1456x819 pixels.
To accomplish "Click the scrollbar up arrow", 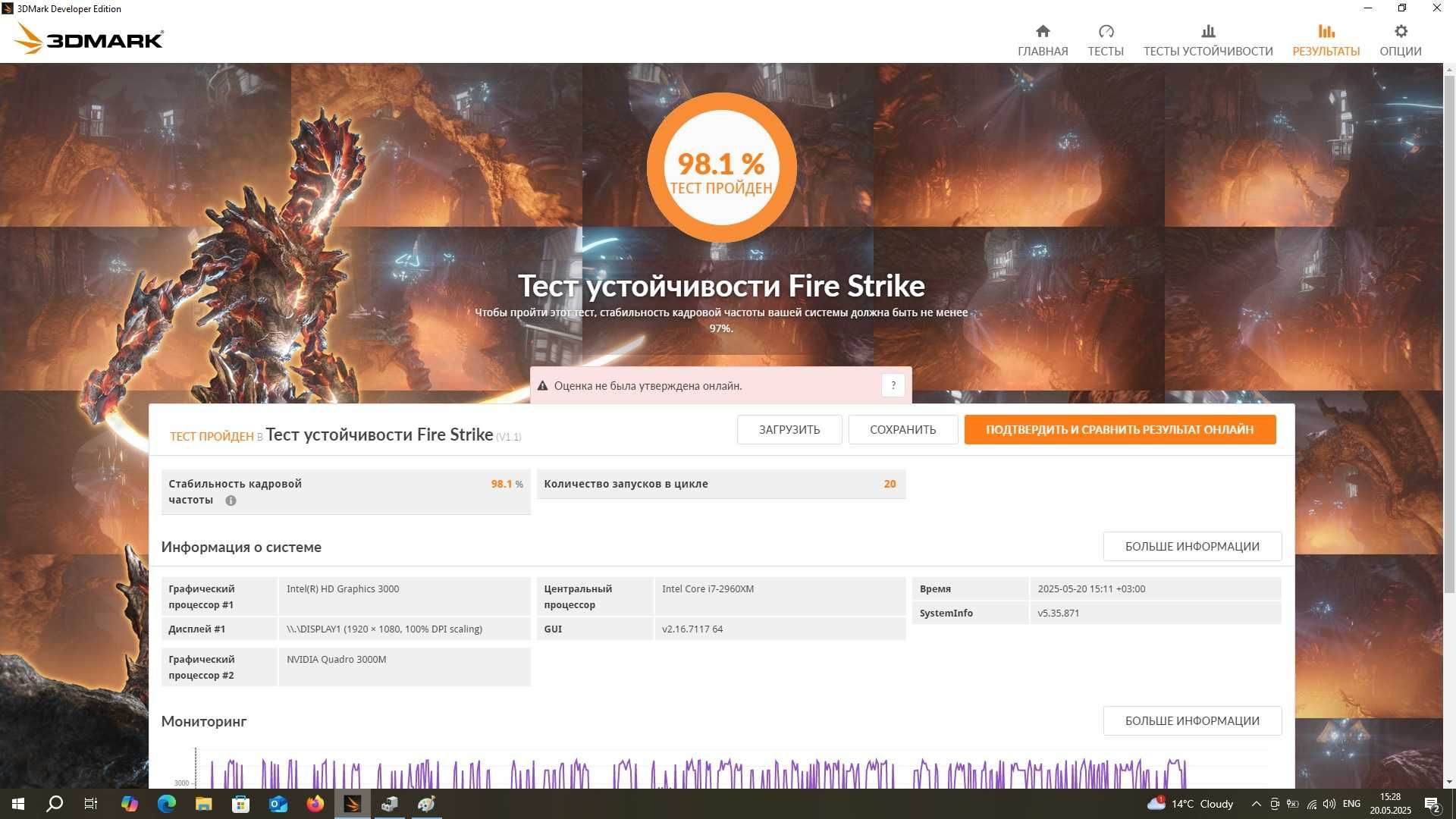I will pyautogui.click(x=1449, y=70).
